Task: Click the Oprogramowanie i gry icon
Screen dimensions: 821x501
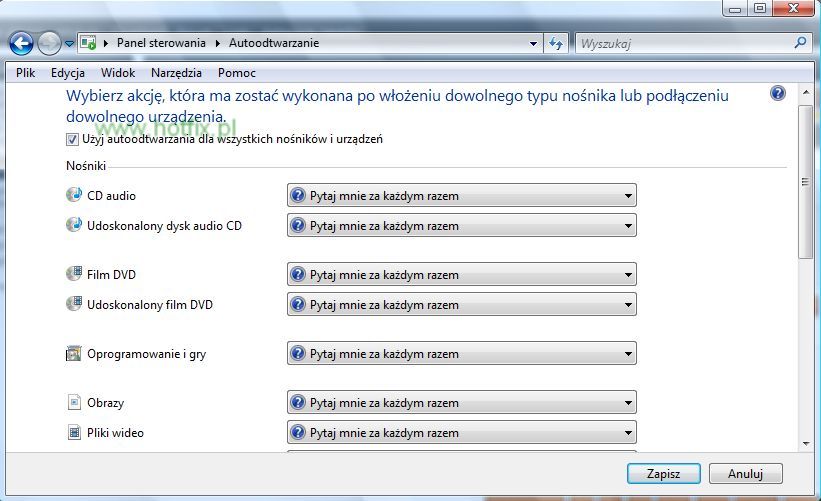Action: (74, 354)
